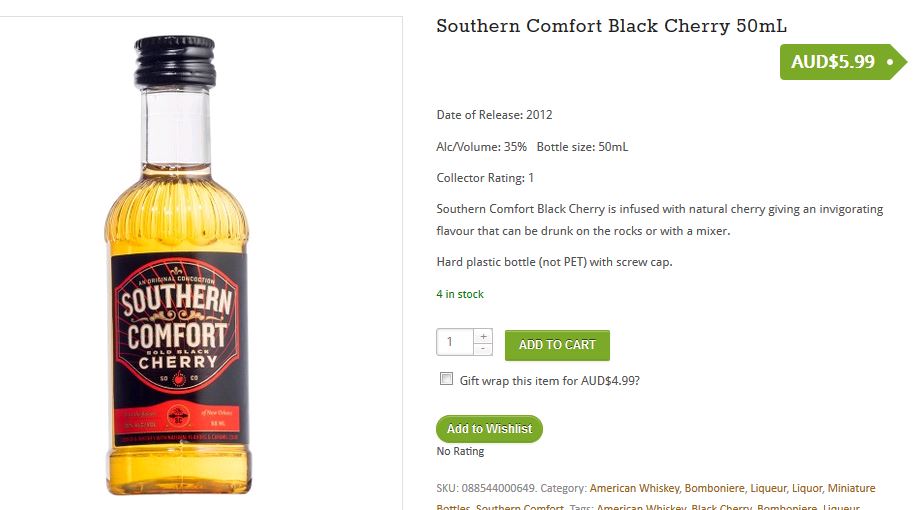Click the '4 in stock' text
Viewport: 918px width, 510px height.
coord(460,294)
